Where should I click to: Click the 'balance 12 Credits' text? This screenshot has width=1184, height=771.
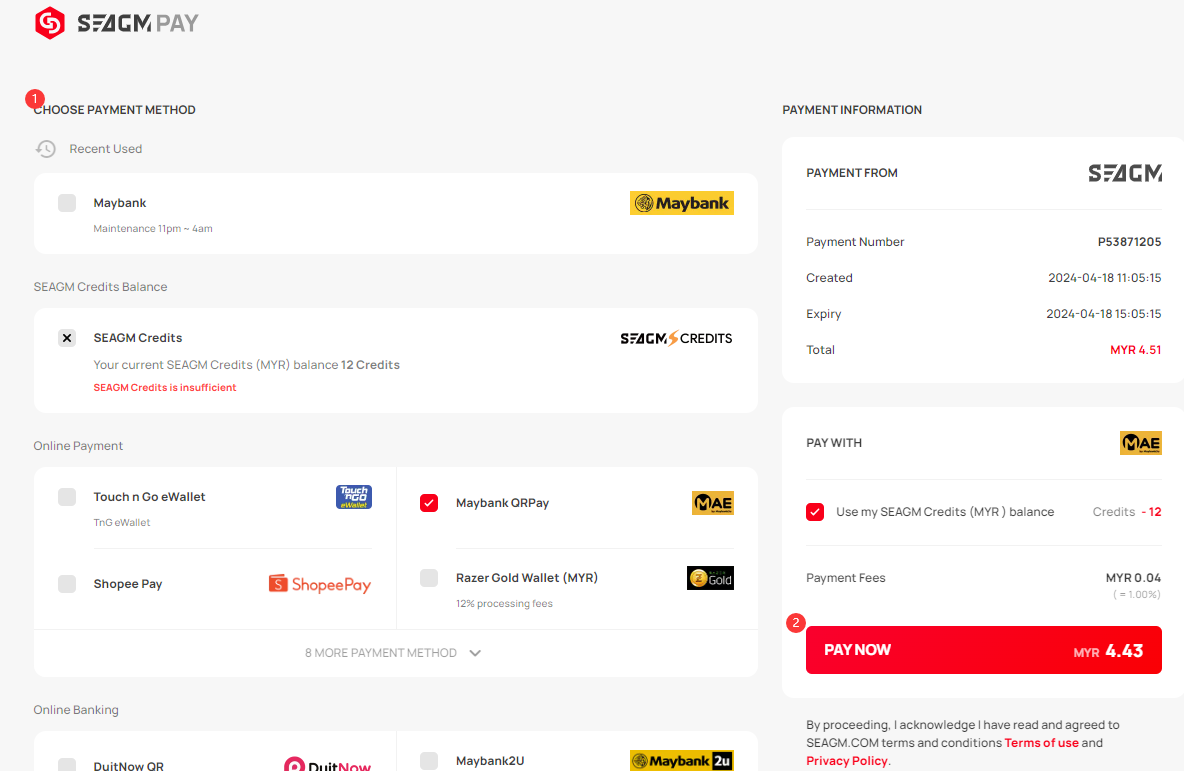click(347, 365)
